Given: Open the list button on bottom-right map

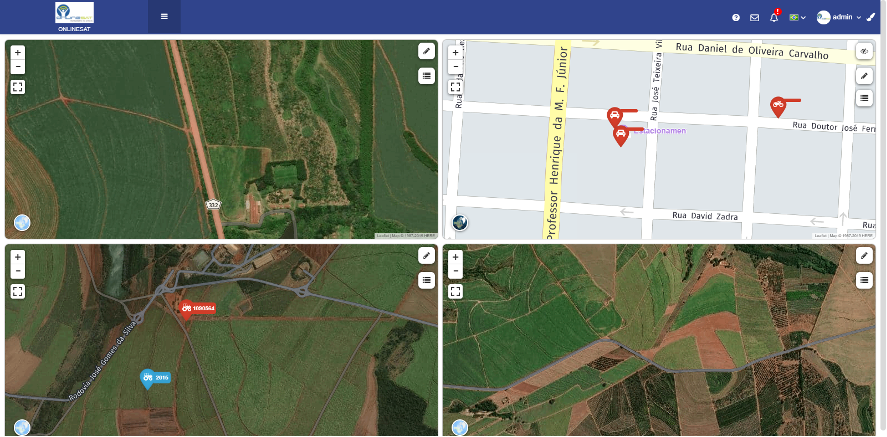Looking at the screenshot, I should coord(864,280).
